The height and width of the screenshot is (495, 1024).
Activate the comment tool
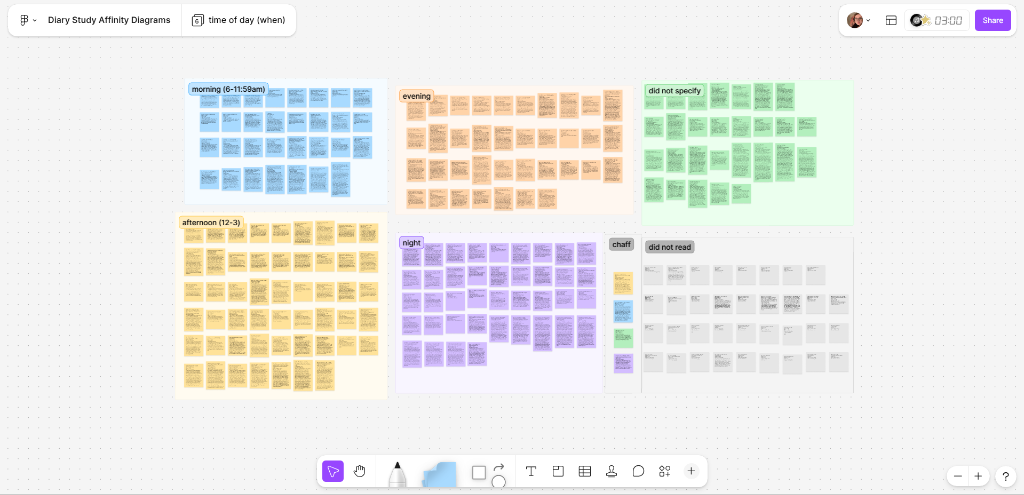tap(638, 471)
